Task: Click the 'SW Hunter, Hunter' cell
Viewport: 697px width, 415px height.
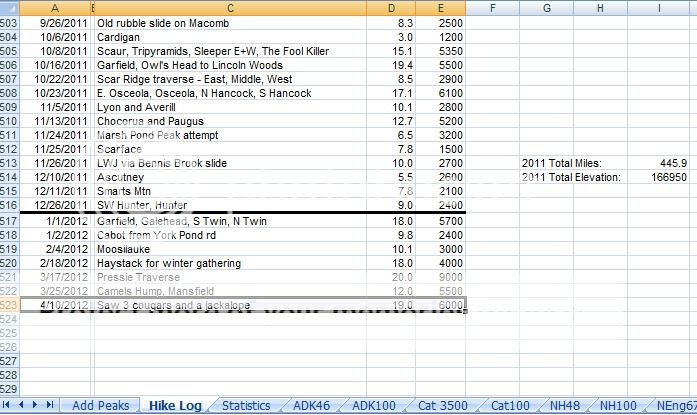Action: pos(230,205)
